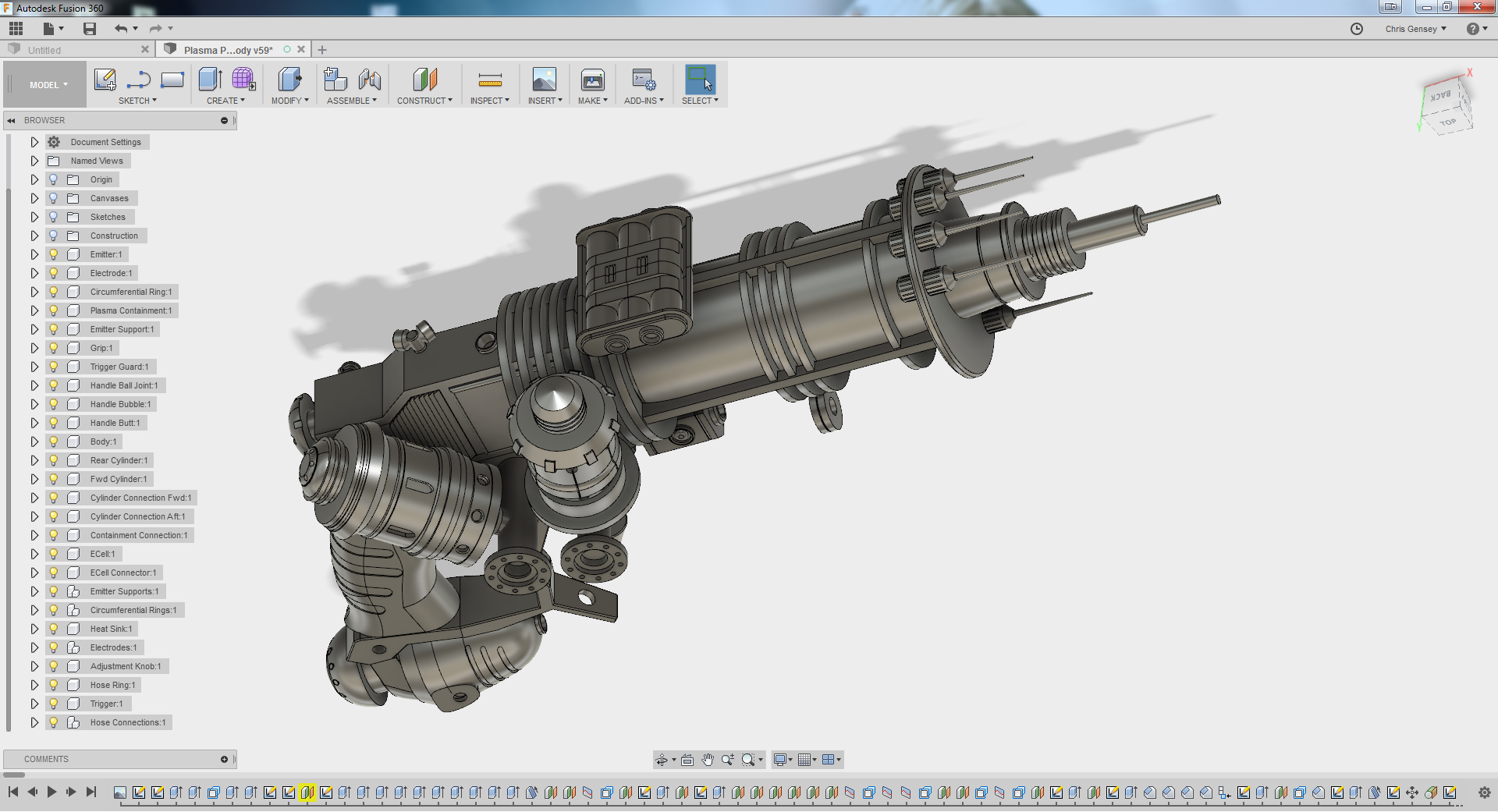Click the Joint icon in Assemble
The width and height of the screenshot is (1498, 812).
coord(370,80)
